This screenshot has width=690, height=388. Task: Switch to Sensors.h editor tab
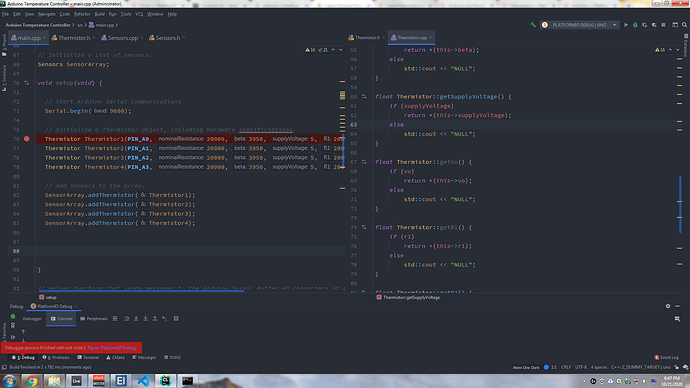click(168, 38)
